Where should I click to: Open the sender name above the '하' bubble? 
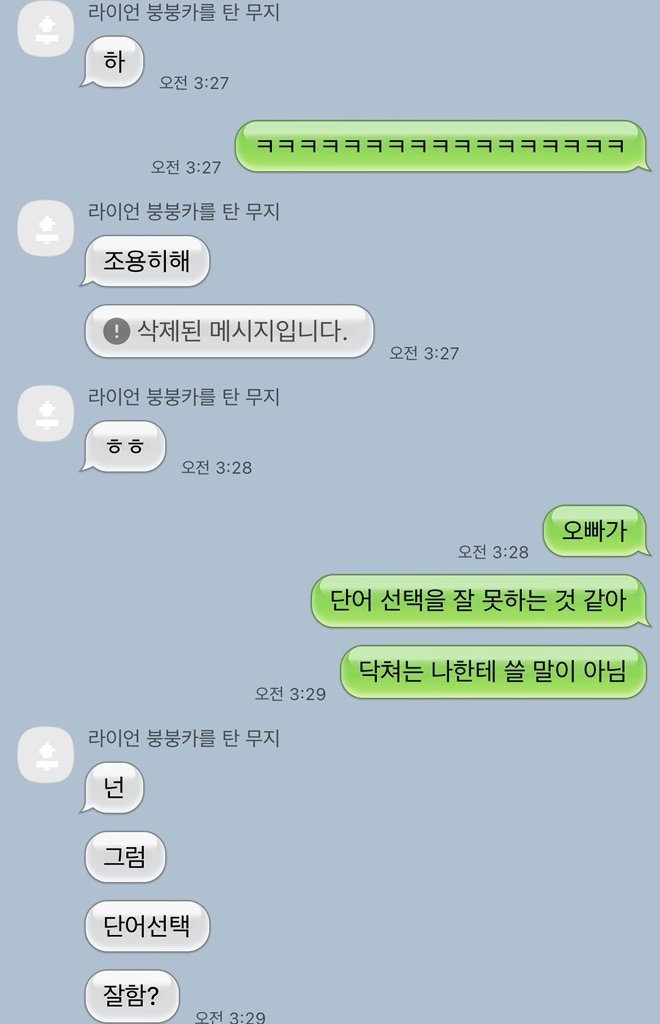tap(183, 12)
